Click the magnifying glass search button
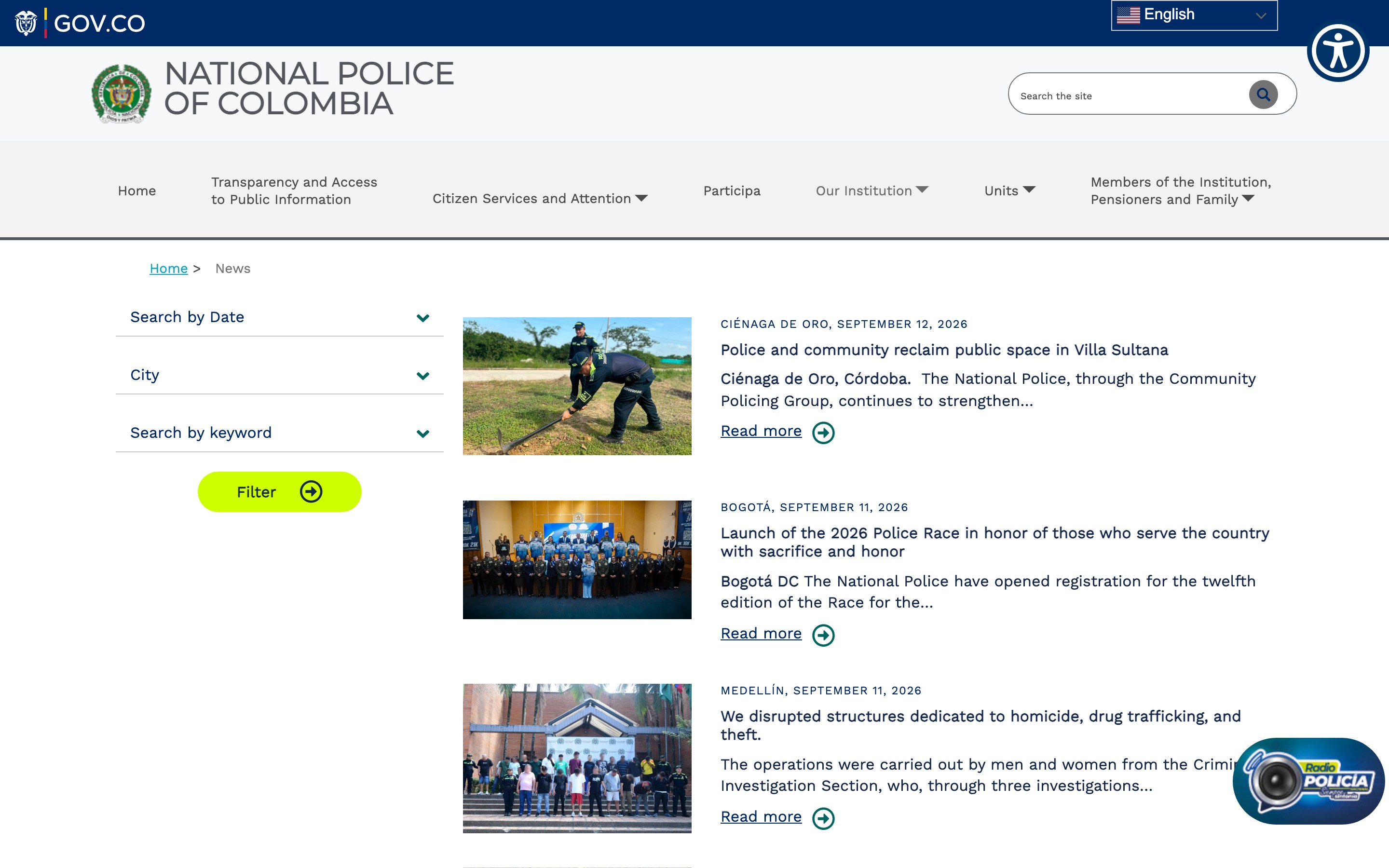This screenshot has width=1389, height=868. [x=1263, y=94]
